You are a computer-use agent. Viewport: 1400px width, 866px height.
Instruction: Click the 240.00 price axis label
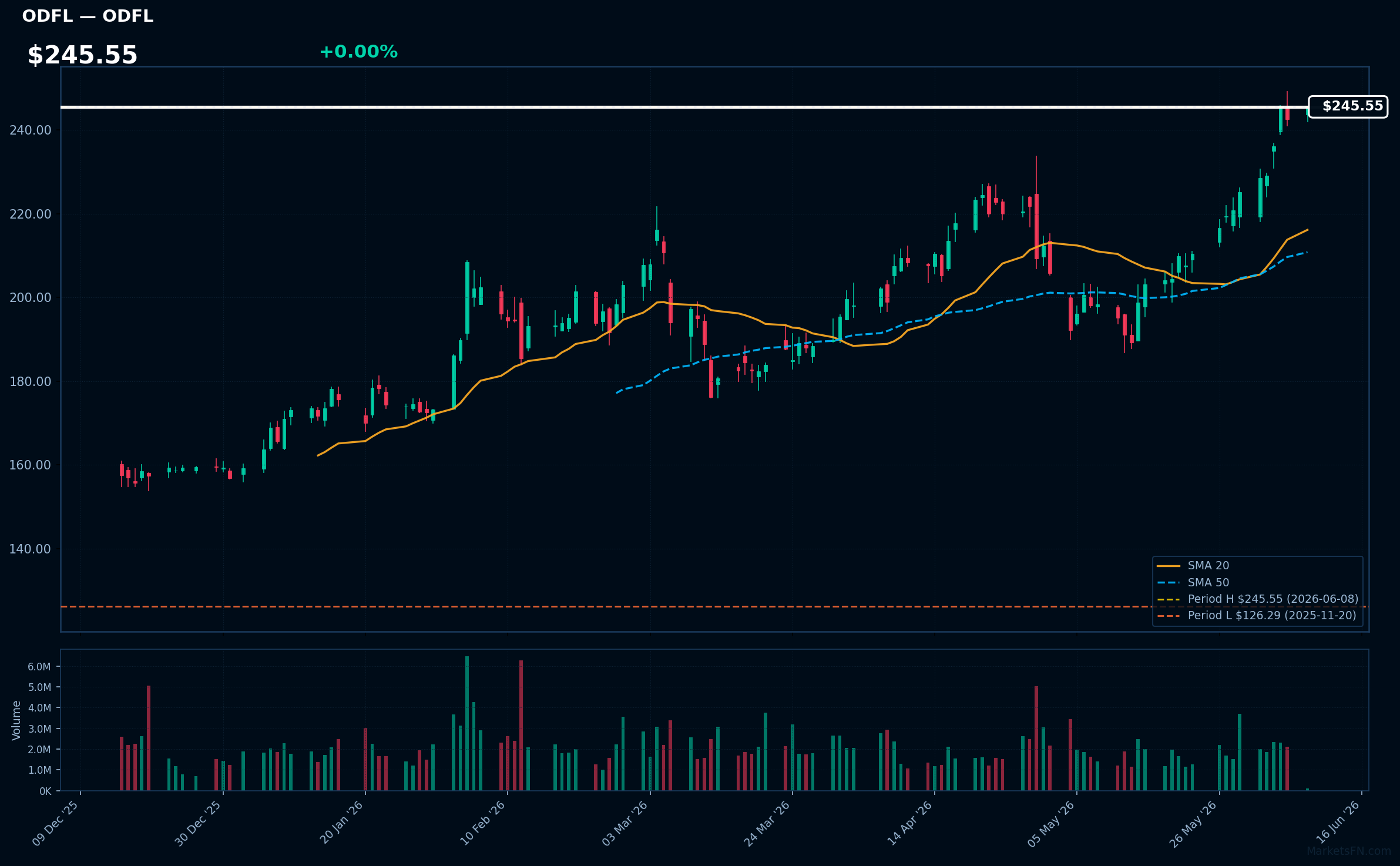click(x=31, y=130)
